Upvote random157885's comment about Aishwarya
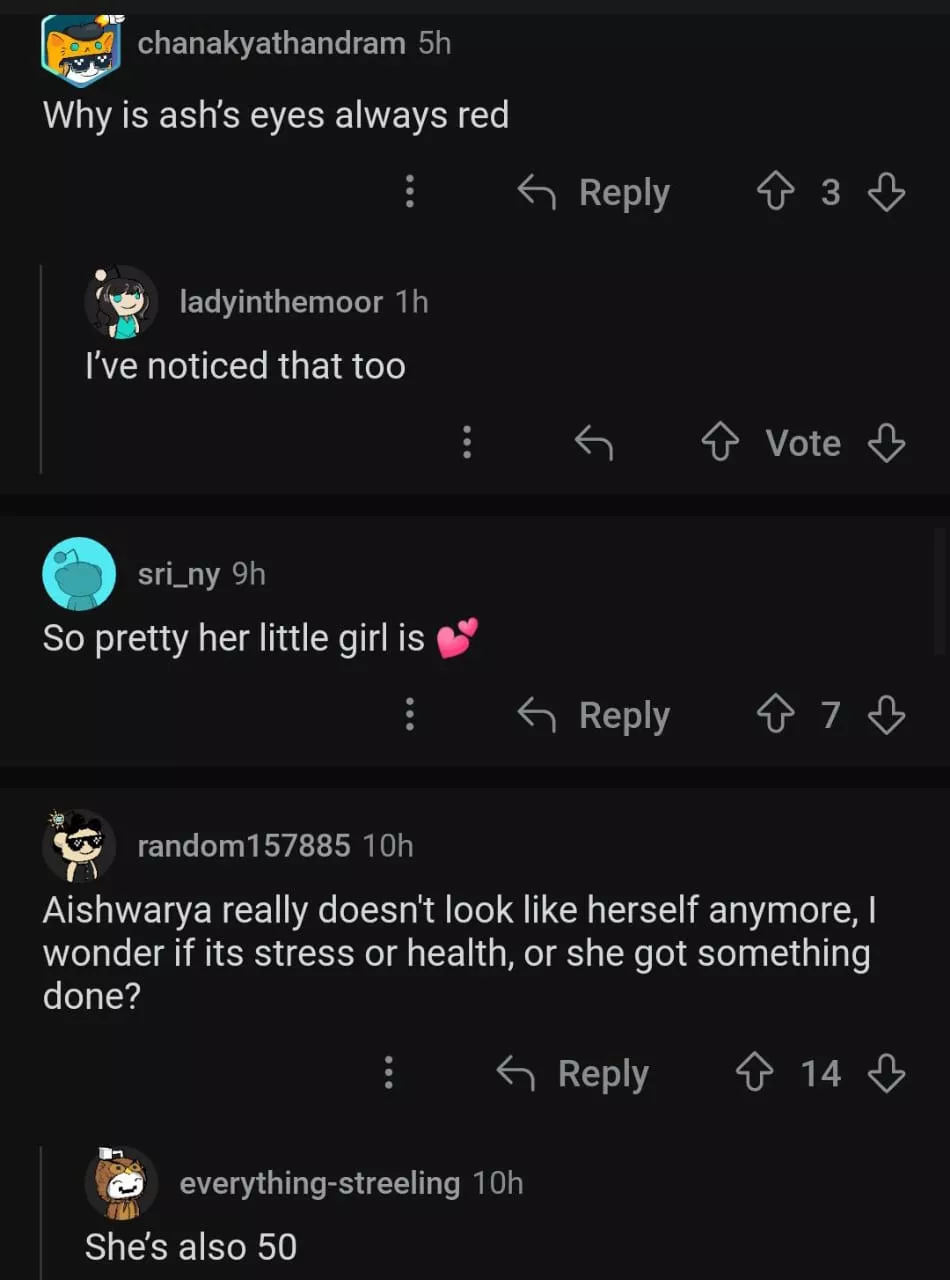This screenshot has height=1280, width=950. 753,1074
